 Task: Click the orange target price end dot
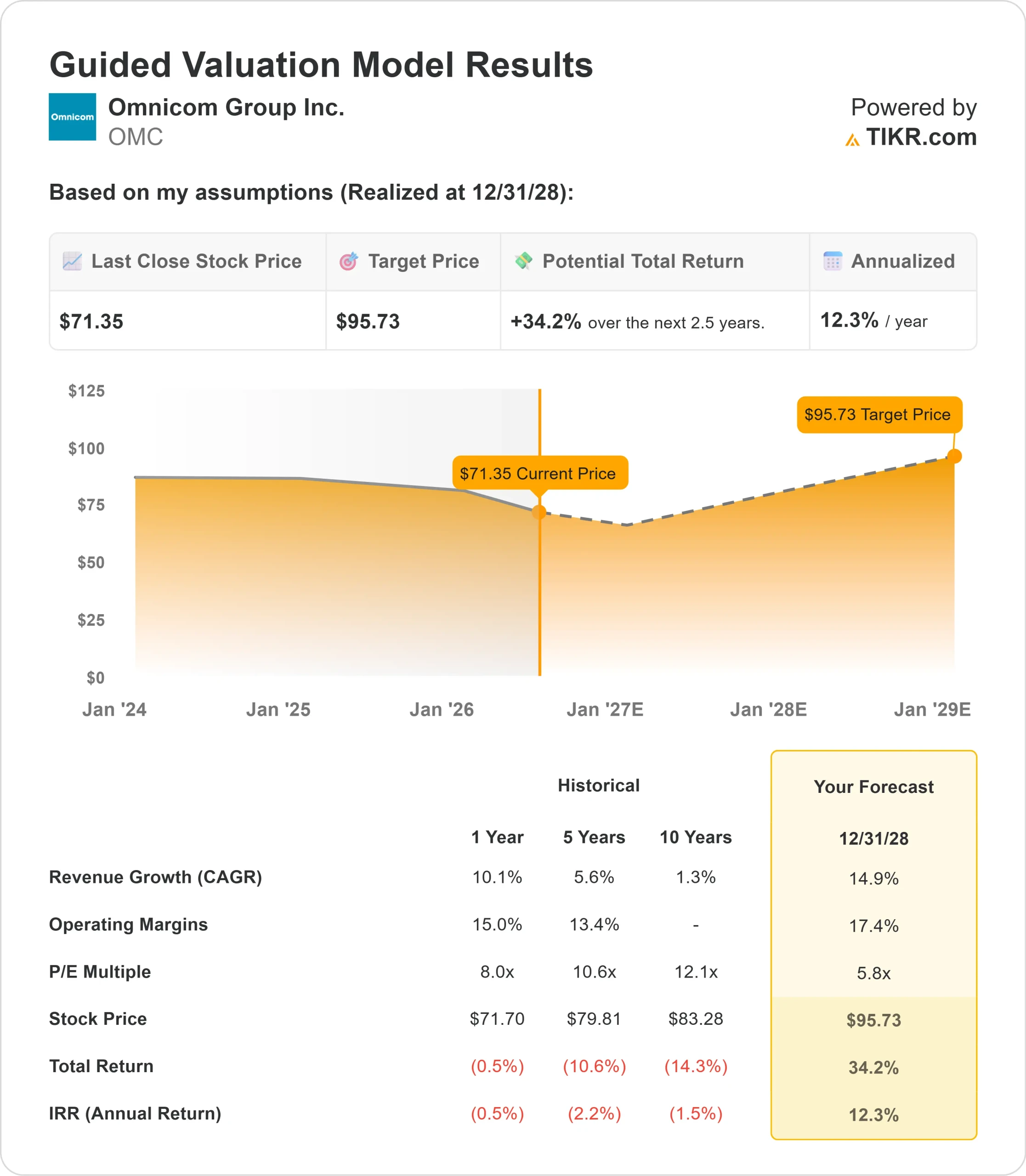(x=954, y=456)
